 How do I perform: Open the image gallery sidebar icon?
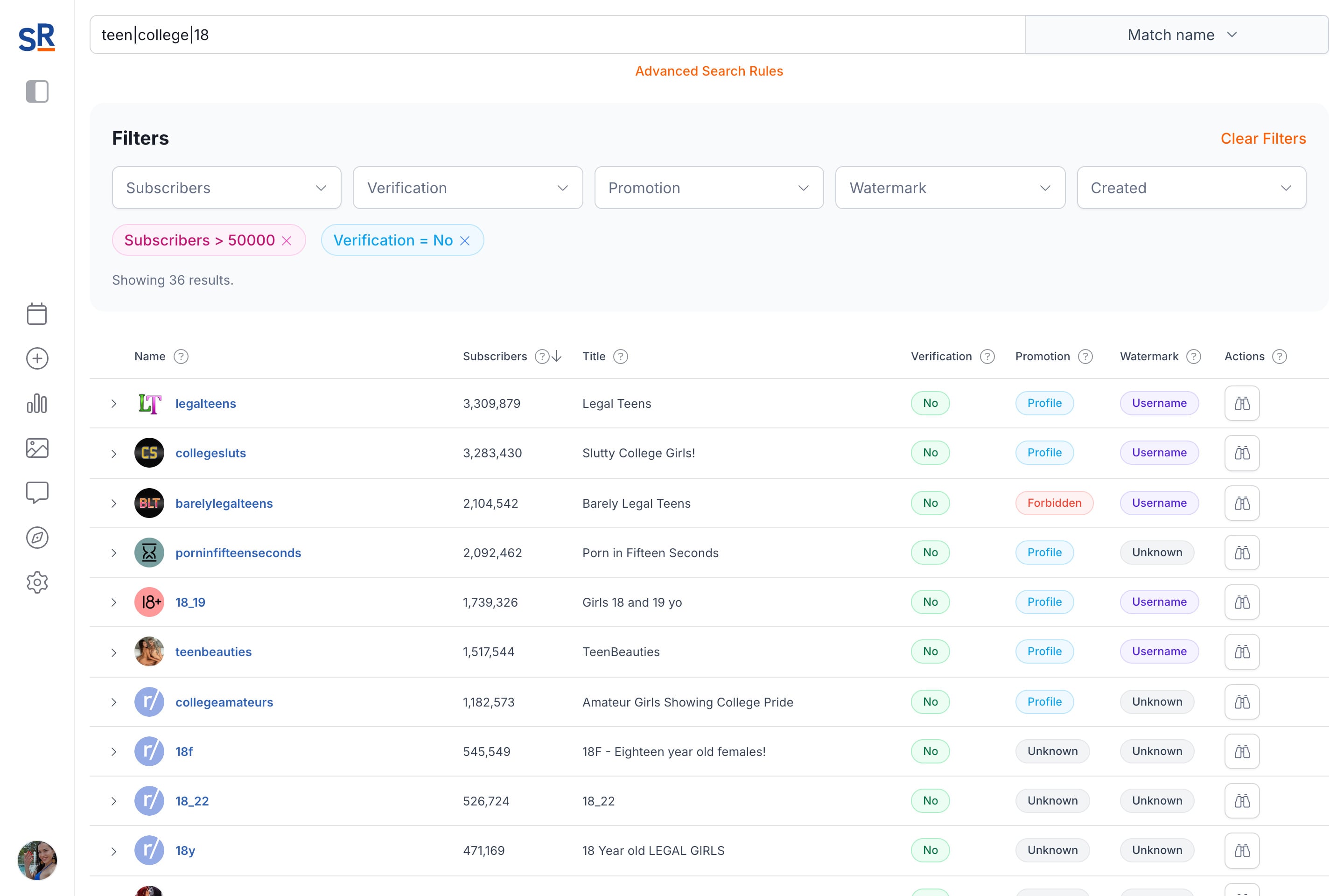pos(37,448)
